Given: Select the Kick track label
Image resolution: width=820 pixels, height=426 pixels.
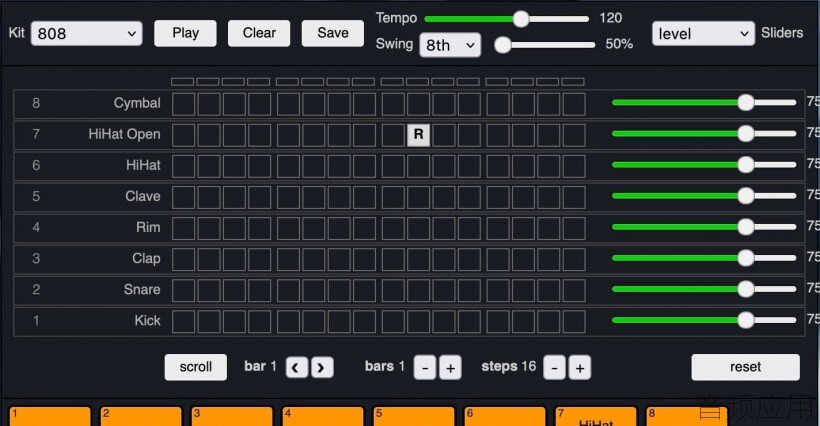Looking at the screenshot, I should point(147,320).
